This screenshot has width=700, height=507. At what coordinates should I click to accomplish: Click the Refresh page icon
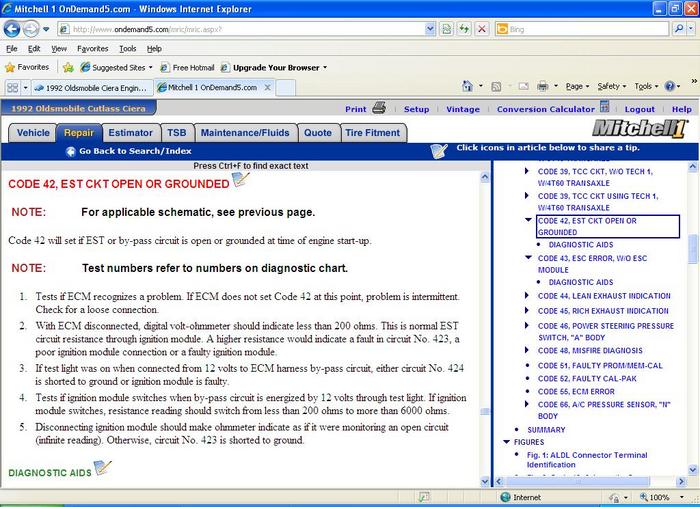coord(464,29)
